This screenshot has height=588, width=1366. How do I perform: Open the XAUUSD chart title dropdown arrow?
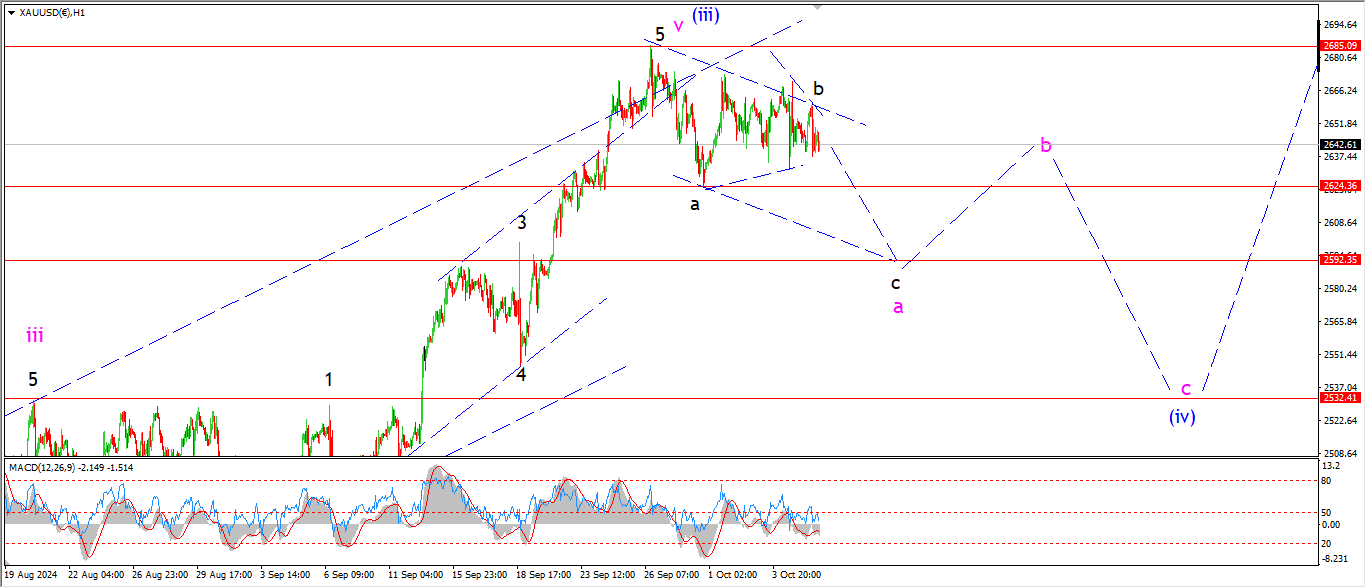pos(9,13)
